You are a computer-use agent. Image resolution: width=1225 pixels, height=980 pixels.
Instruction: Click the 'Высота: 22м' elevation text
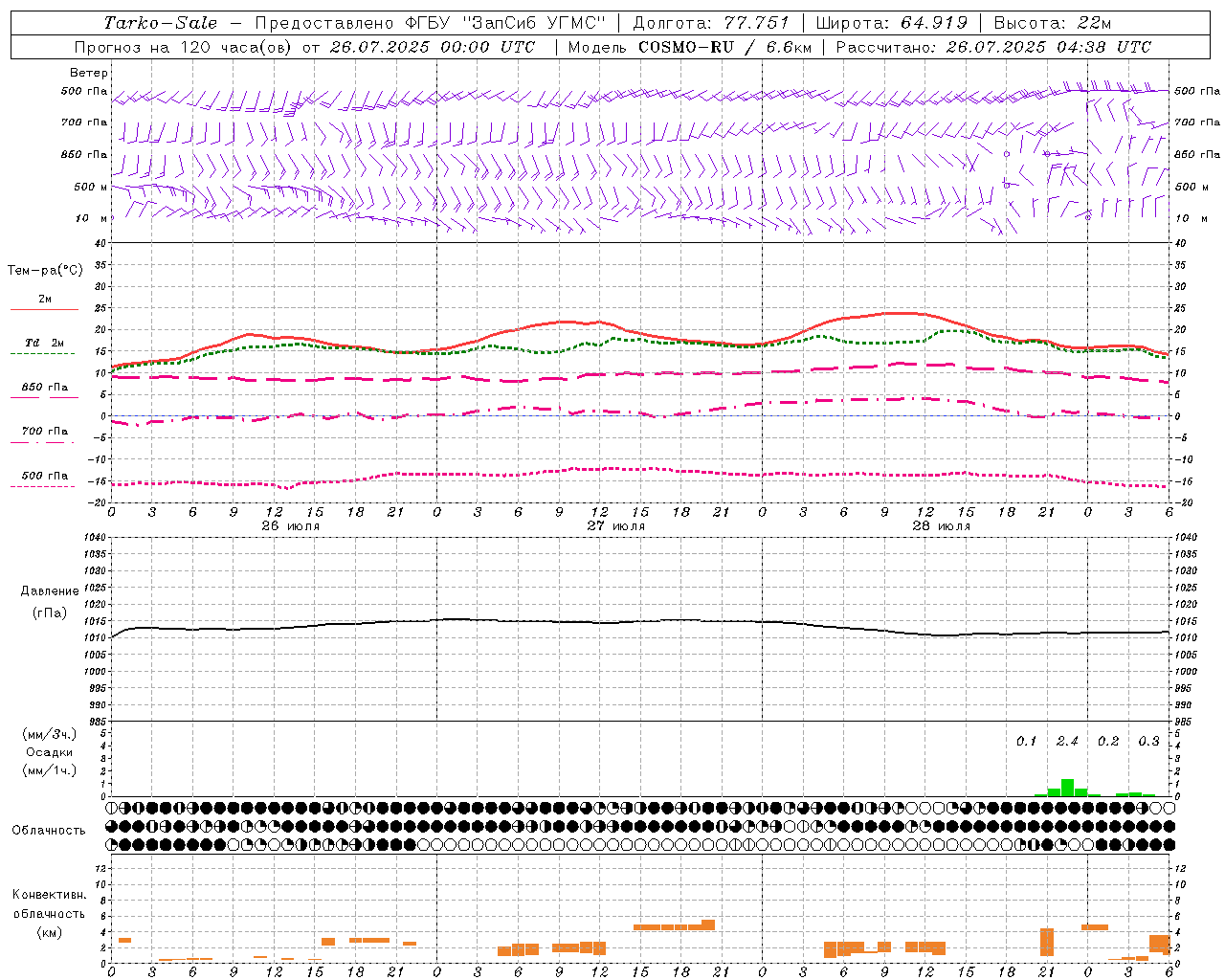click(1053, 23)
